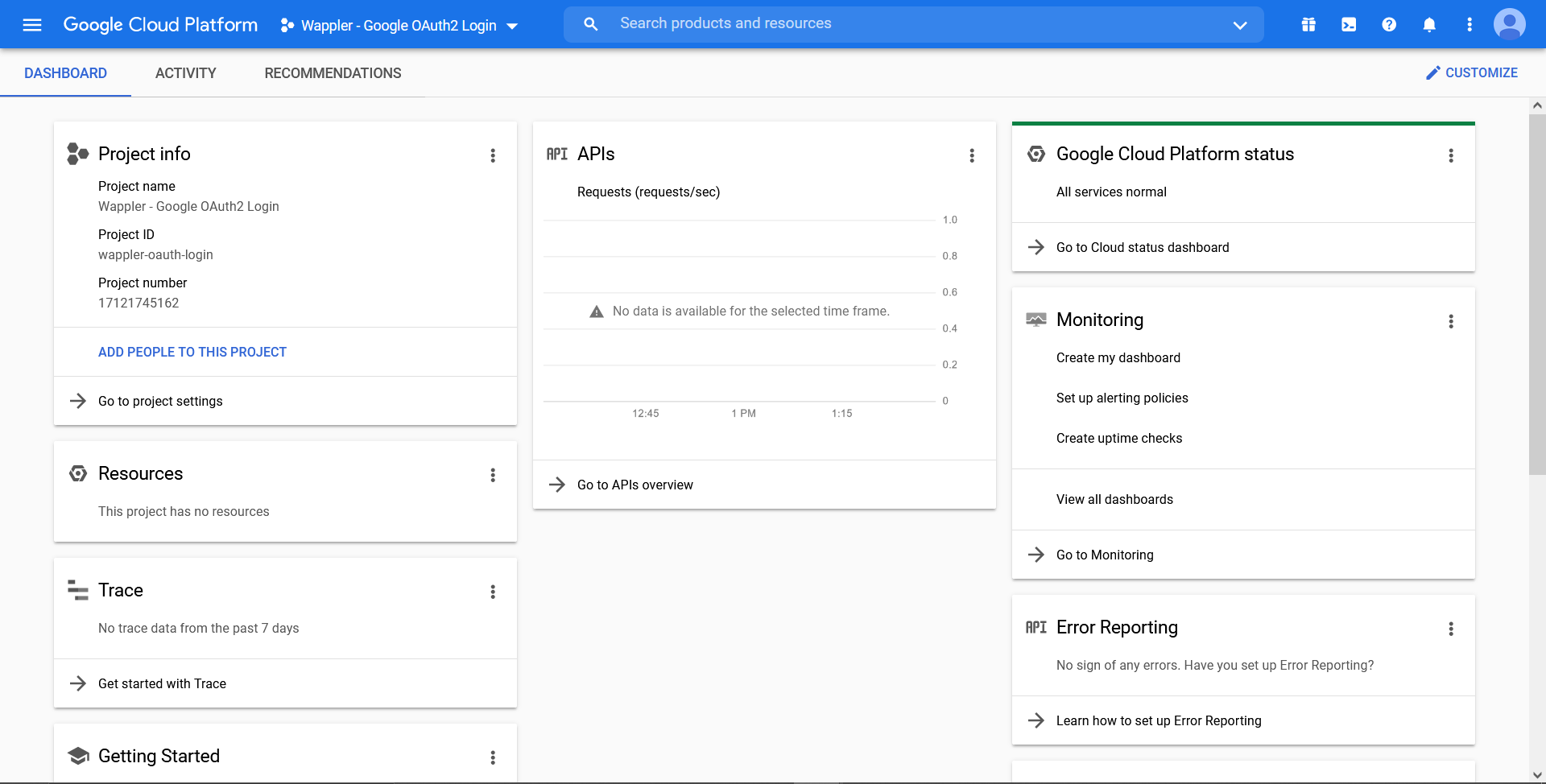Open the Wappler project selector dropdown
The image size is (1546, 784).
pyautogui.click(x=399, y=26)
